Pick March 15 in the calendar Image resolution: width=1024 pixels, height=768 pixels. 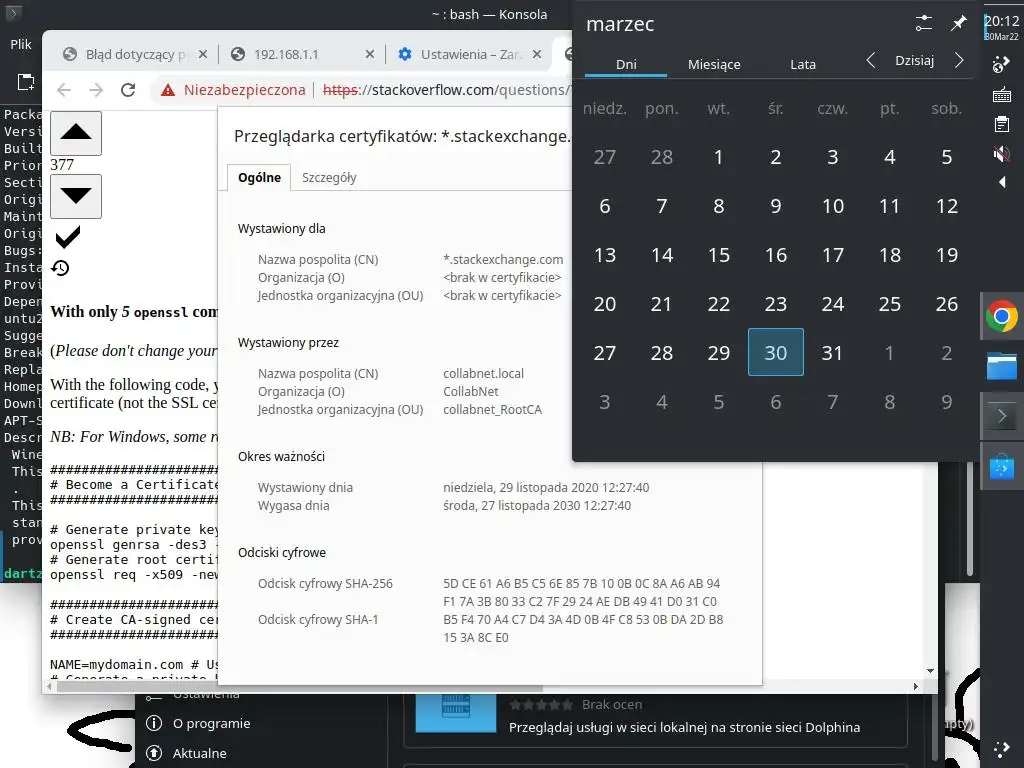pyautogui.click(x=718, y=255)
